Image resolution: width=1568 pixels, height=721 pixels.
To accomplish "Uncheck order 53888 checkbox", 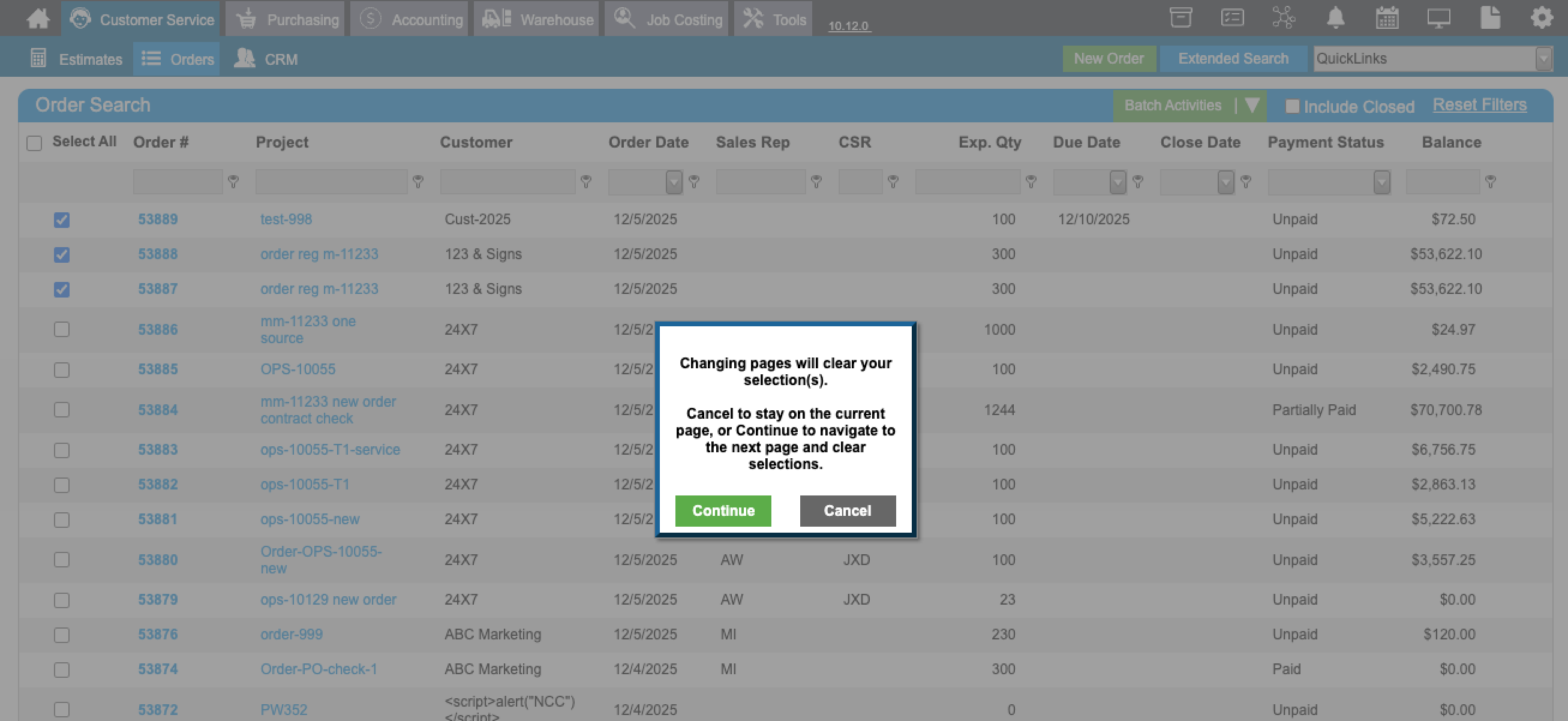I will pyautogui.click(x=61, y=254).
